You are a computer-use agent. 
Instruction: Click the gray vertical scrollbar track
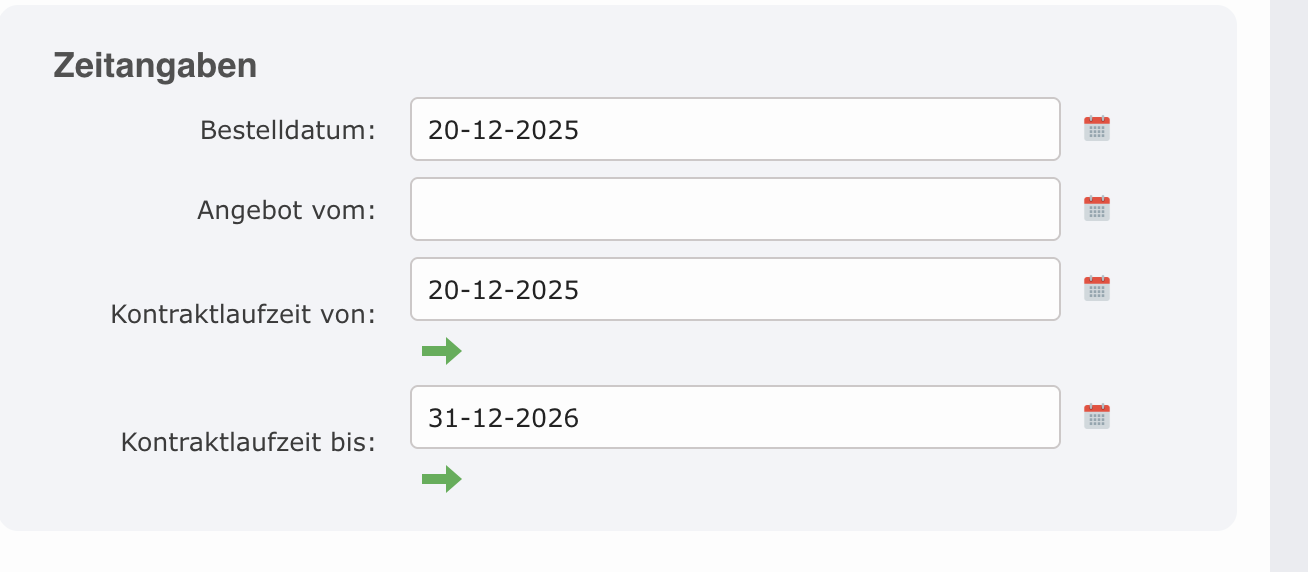(1288, 286)
